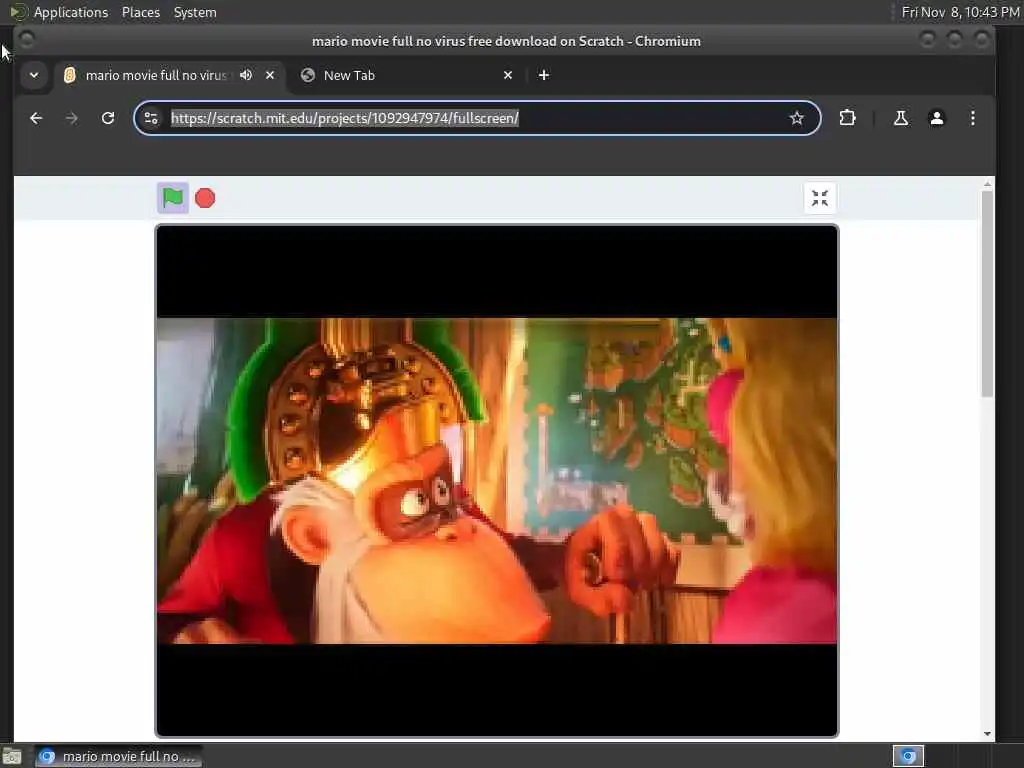The width and height of the screenshot is (1024, 768).
Task: Open the window menu button in title bar
Action: tap(26, 40)
